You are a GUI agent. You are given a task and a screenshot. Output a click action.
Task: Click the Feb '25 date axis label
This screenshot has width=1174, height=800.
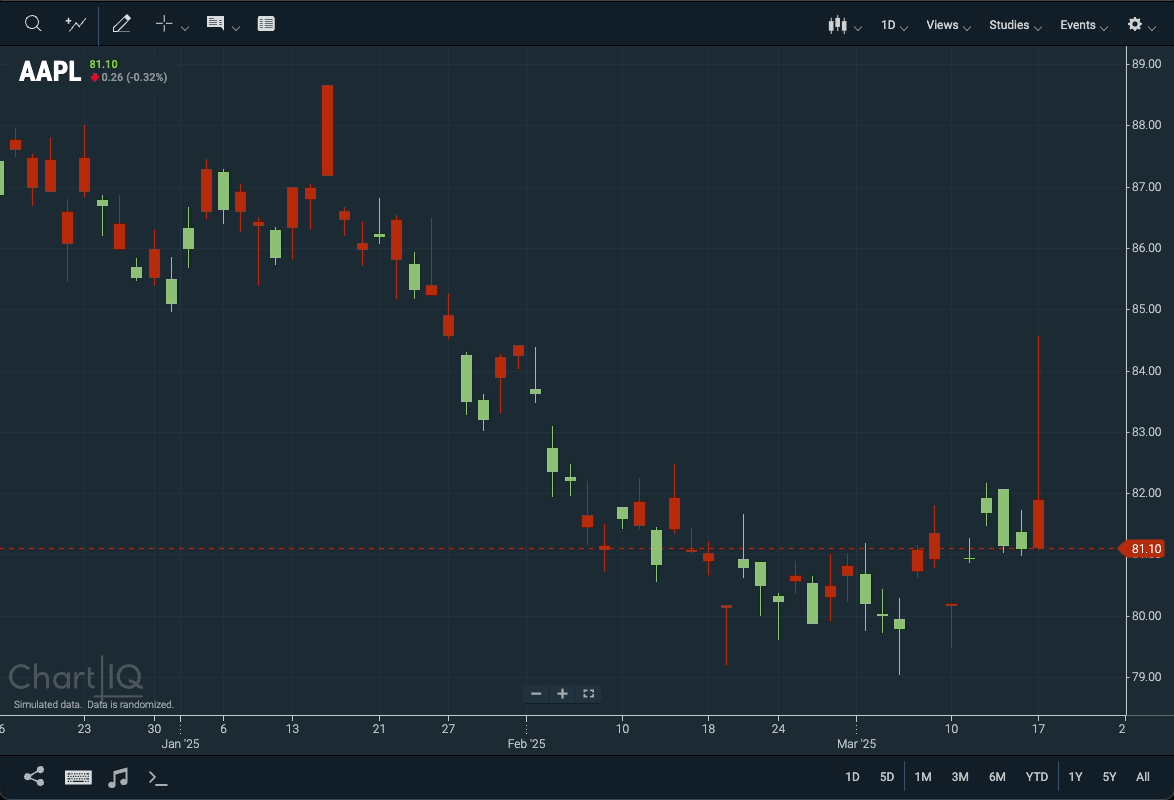(526, 744)
